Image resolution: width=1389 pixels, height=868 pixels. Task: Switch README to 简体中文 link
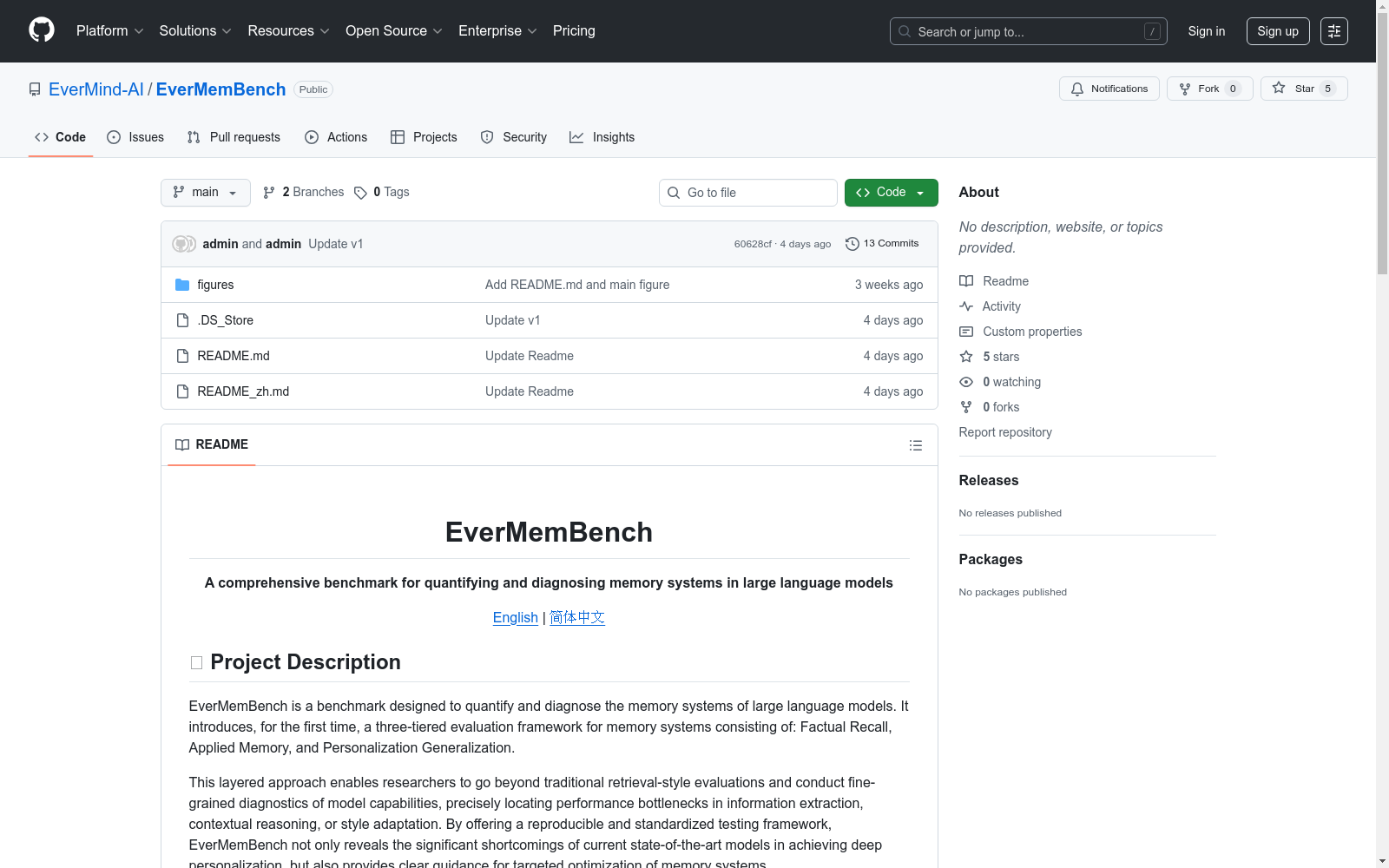(x=577, y=617)
